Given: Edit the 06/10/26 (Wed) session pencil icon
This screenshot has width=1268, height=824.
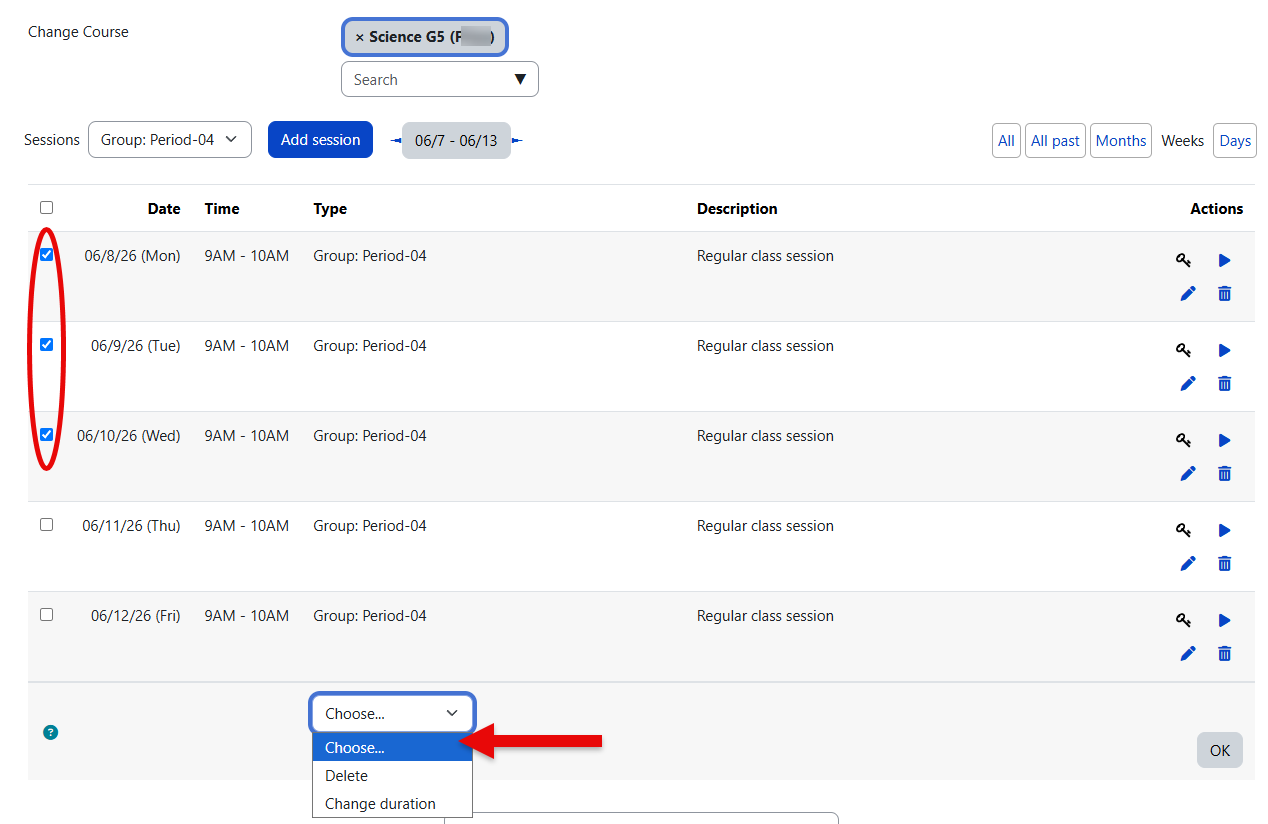Looking at the screenshot, I should [1187, 473].
